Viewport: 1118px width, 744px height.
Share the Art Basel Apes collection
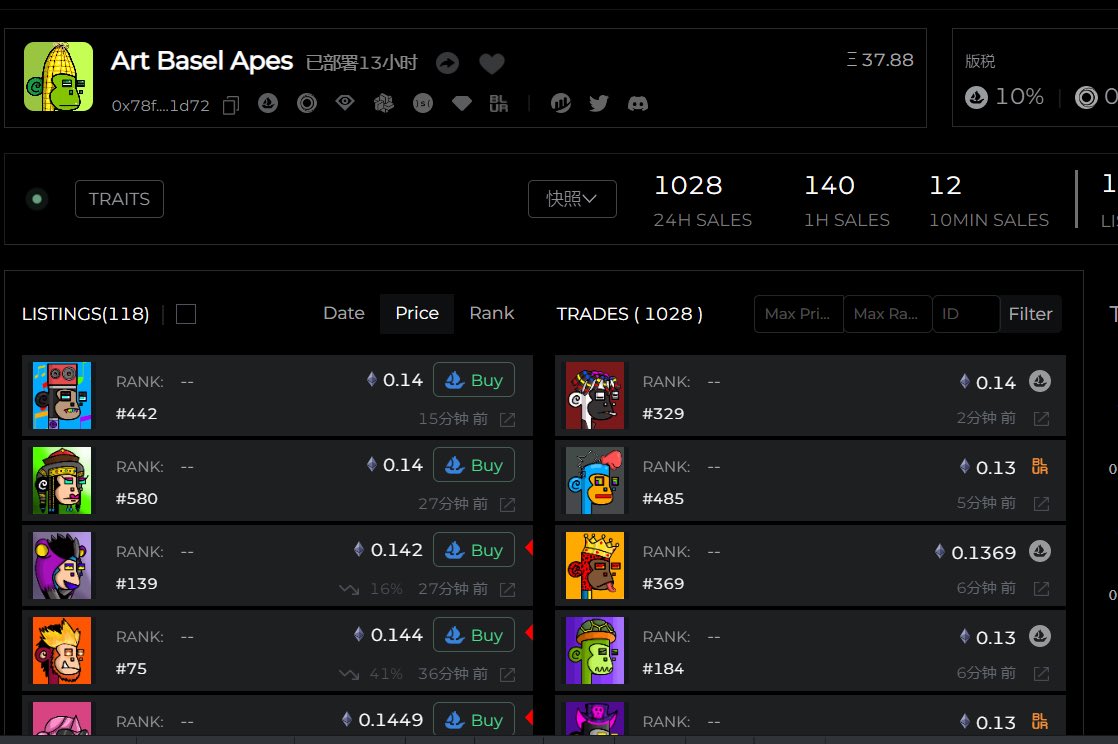pos(448,63)
